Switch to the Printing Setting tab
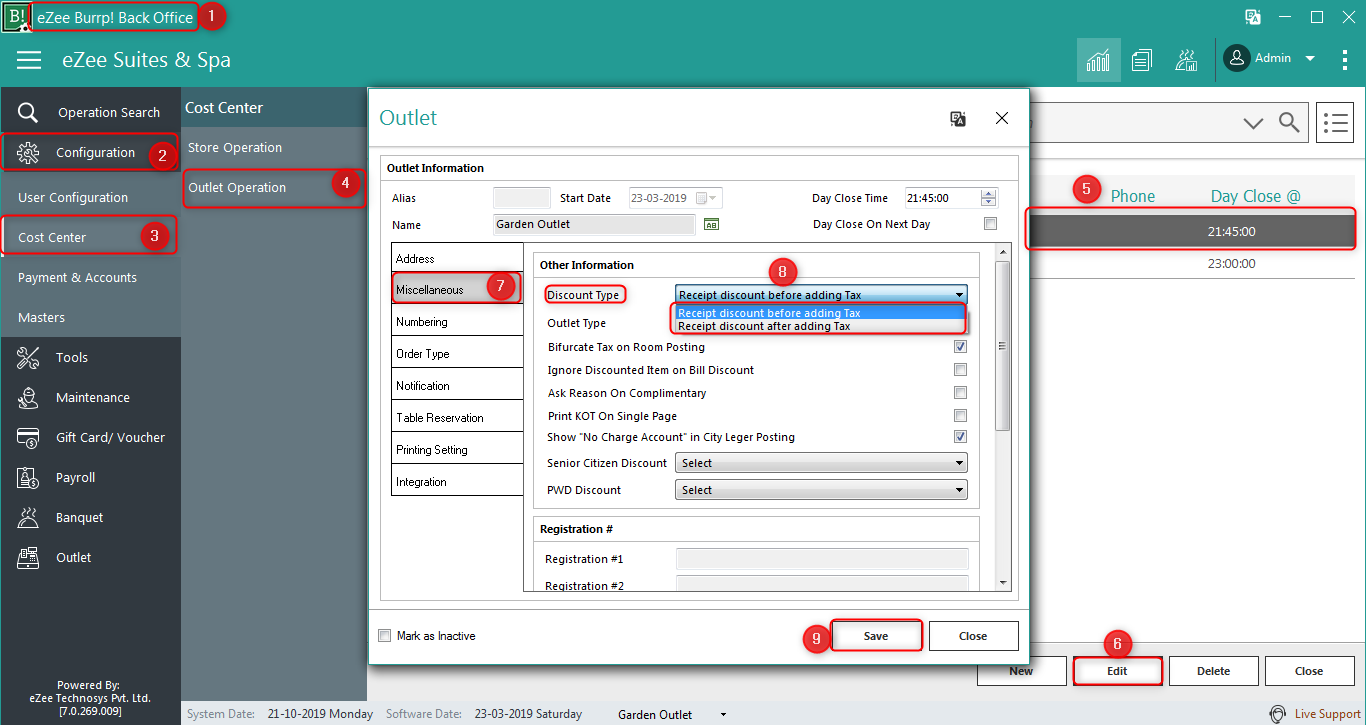This screenshot has height=725, width=1366. [x=457, y=450]
